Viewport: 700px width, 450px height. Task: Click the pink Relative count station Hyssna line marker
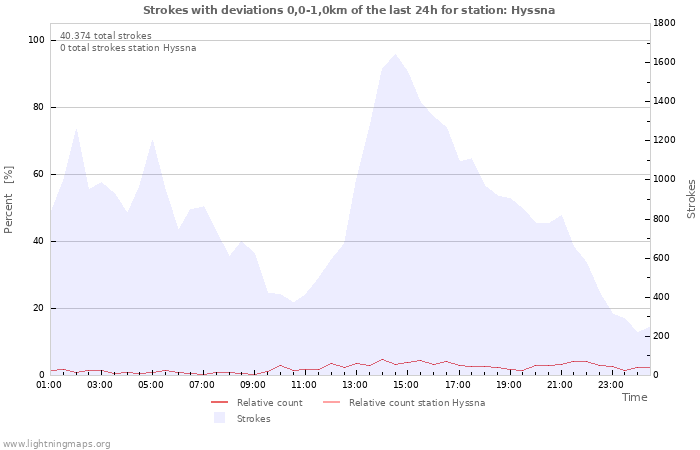[x=331, y=403]
